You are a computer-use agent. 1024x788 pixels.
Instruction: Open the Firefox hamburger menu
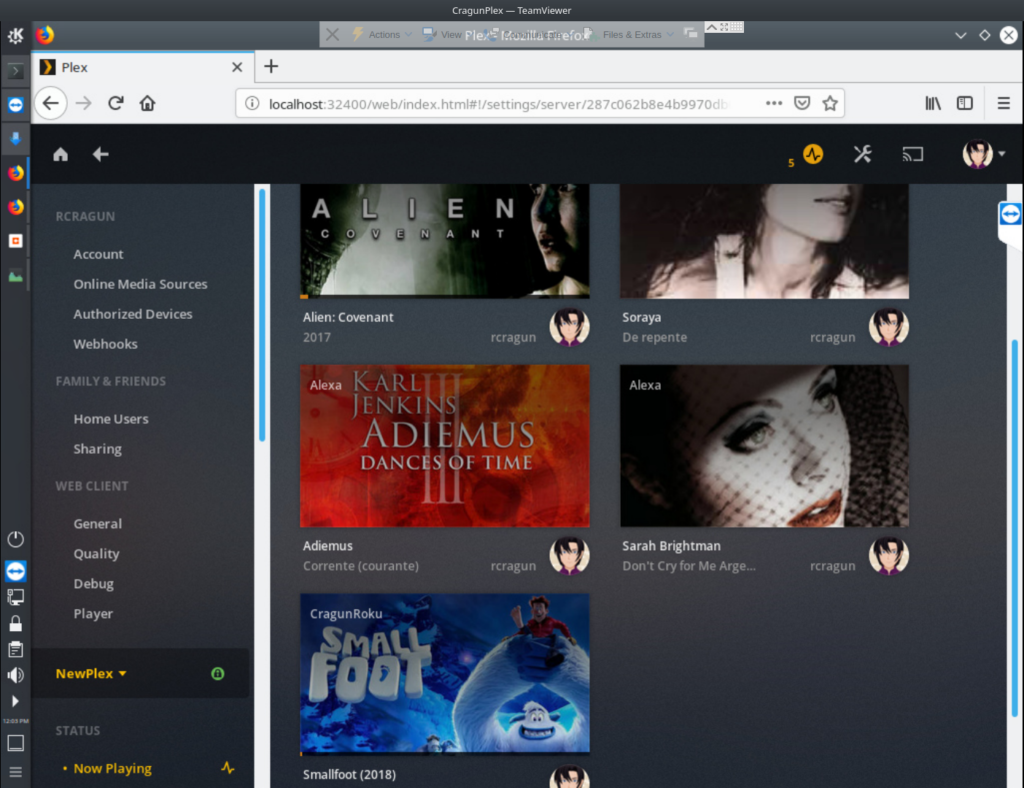click(1004, 103)
